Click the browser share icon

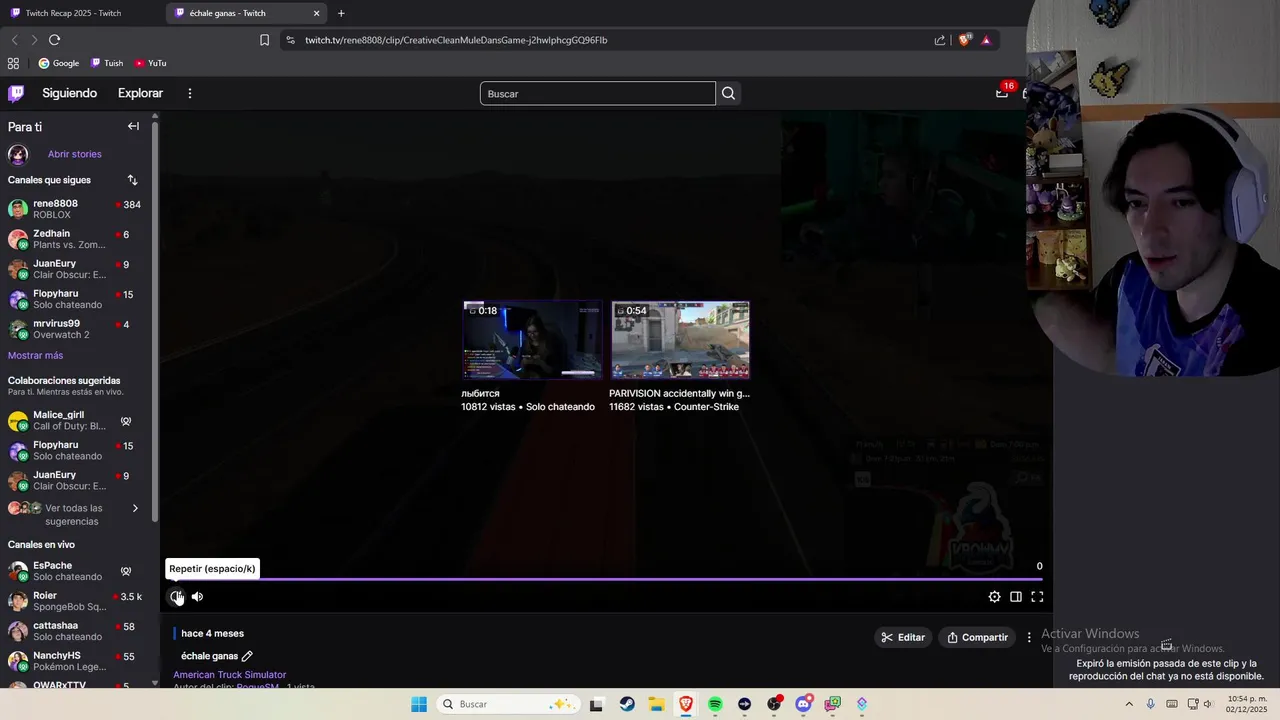click(x=940, y=40)
